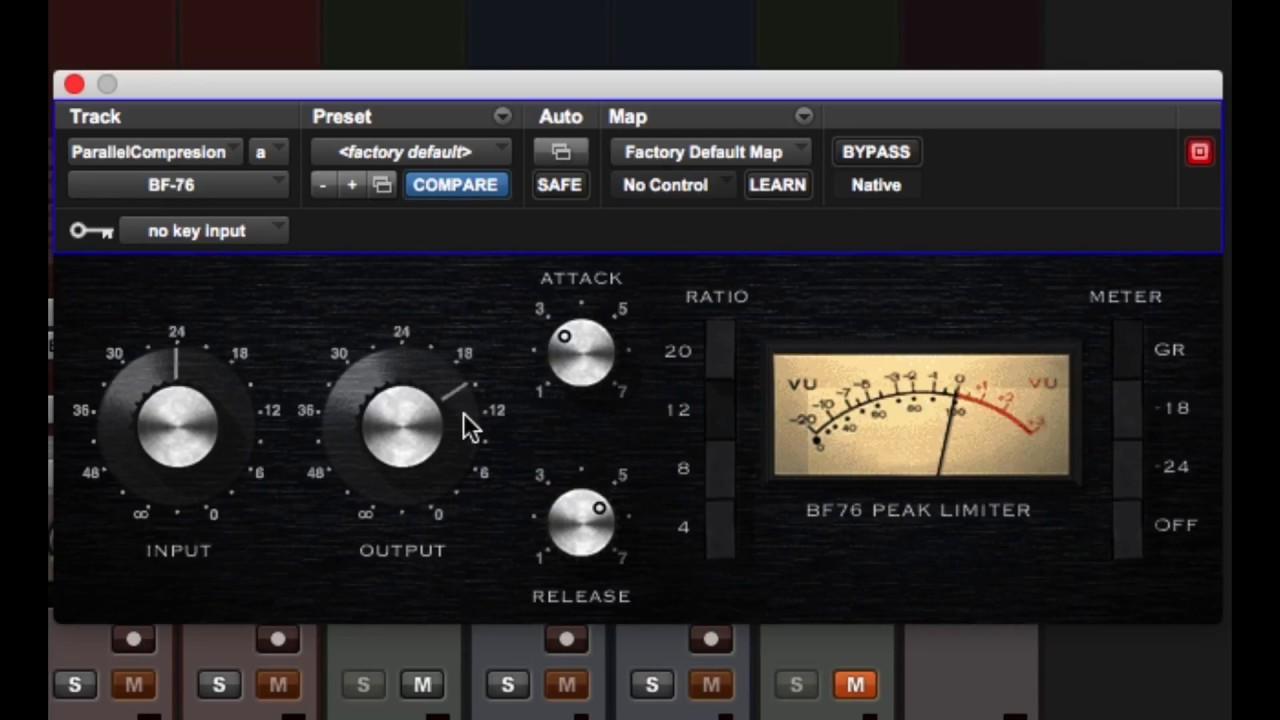1280x720 pixels.
Task: Solo the first mixer channel S button
Action: coord(75,685)
